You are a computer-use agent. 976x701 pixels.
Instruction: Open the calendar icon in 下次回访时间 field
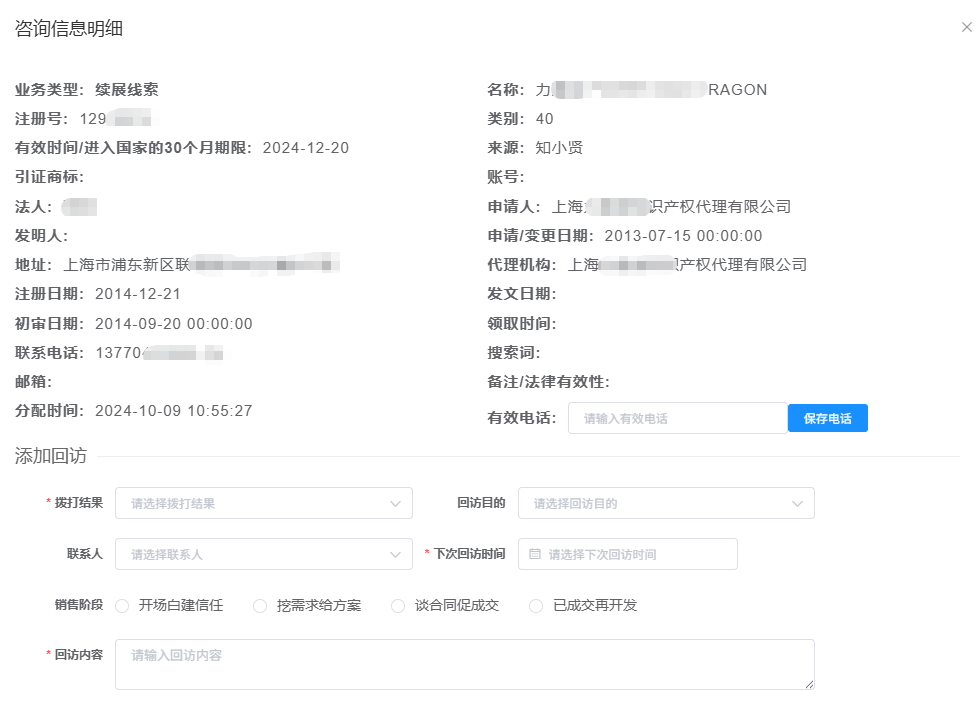coord(535,554)
